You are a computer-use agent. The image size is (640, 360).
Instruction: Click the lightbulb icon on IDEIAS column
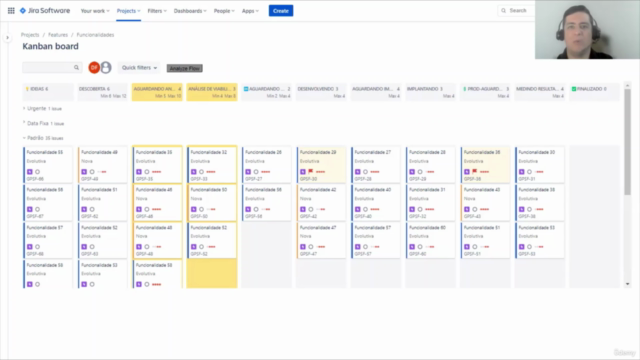coord(27,89)
